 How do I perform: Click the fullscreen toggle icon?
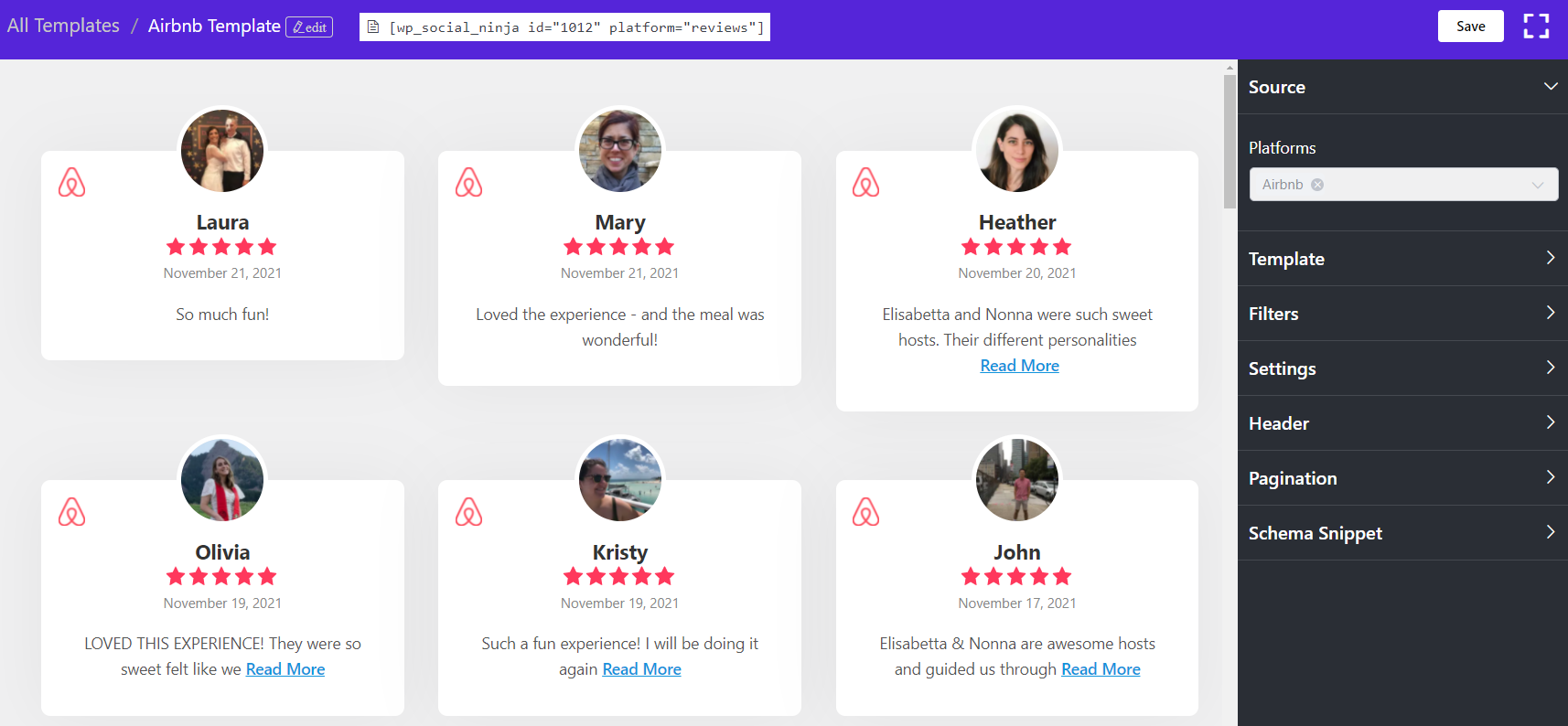pos(1536,26)
